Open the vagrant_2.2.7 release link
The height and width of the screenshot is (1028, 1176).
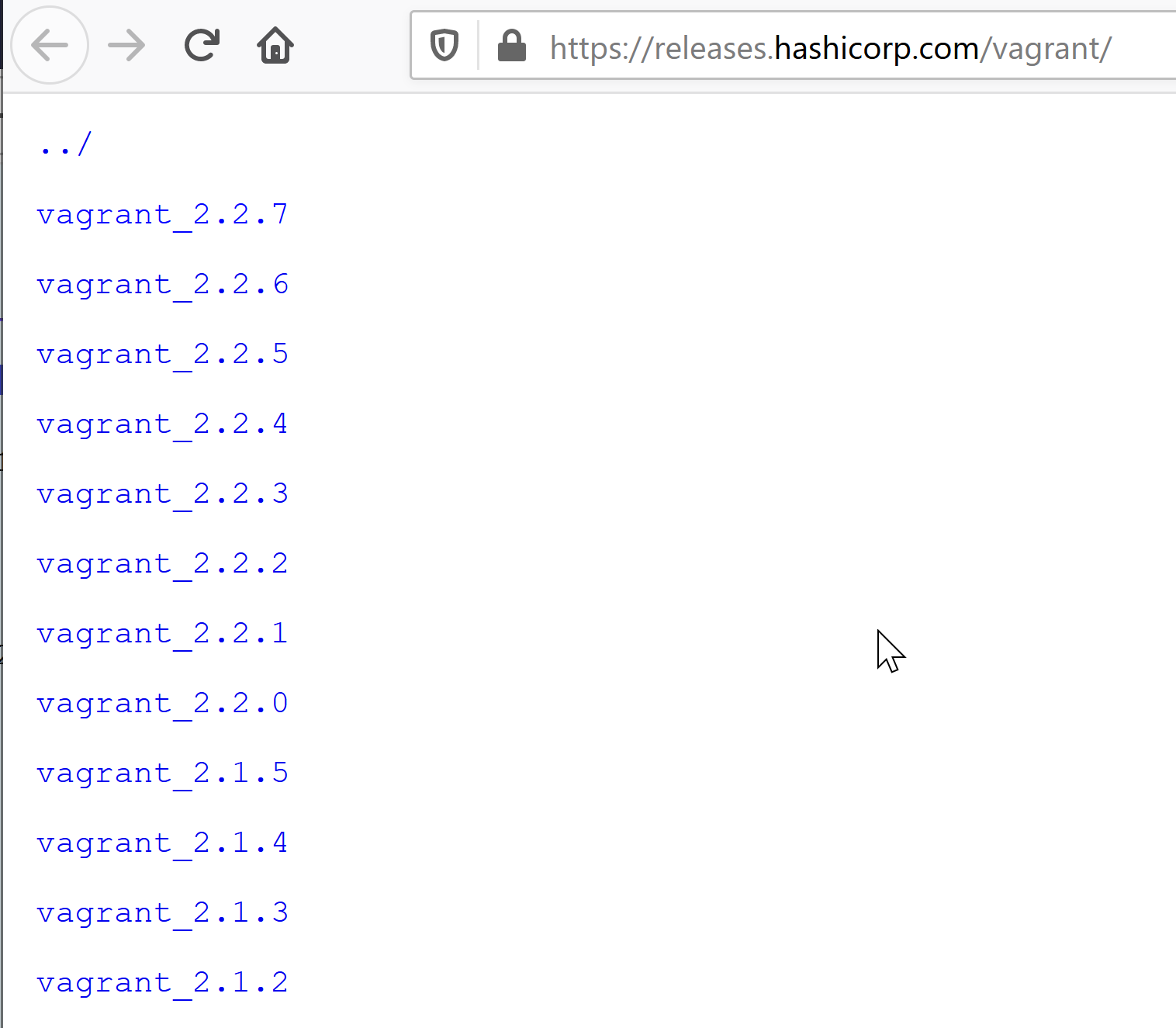[162, 214]
